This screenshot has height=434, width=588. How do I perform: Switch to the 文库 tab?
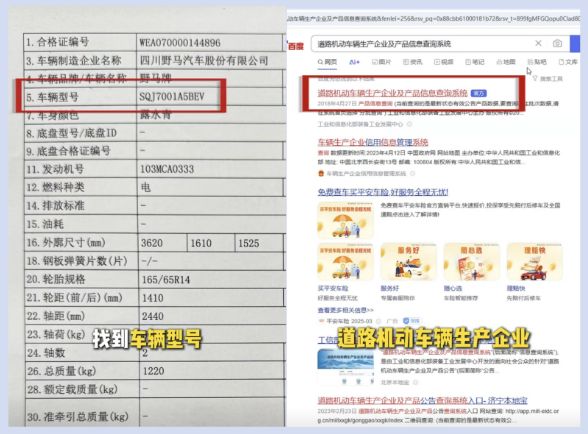(x=568, y=62)
